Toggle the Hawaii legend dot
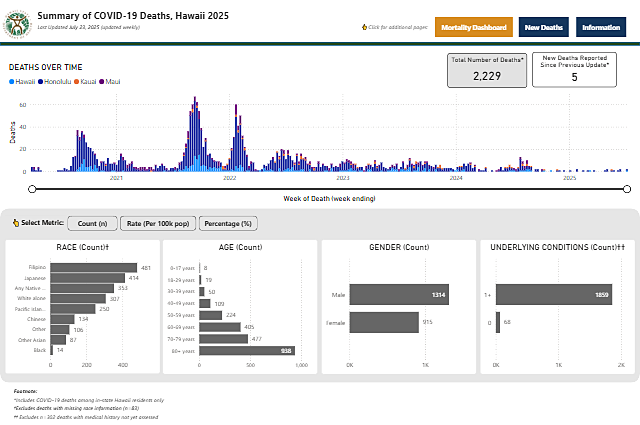The width and height of the screenshot is (640, 425). point(12,80)
